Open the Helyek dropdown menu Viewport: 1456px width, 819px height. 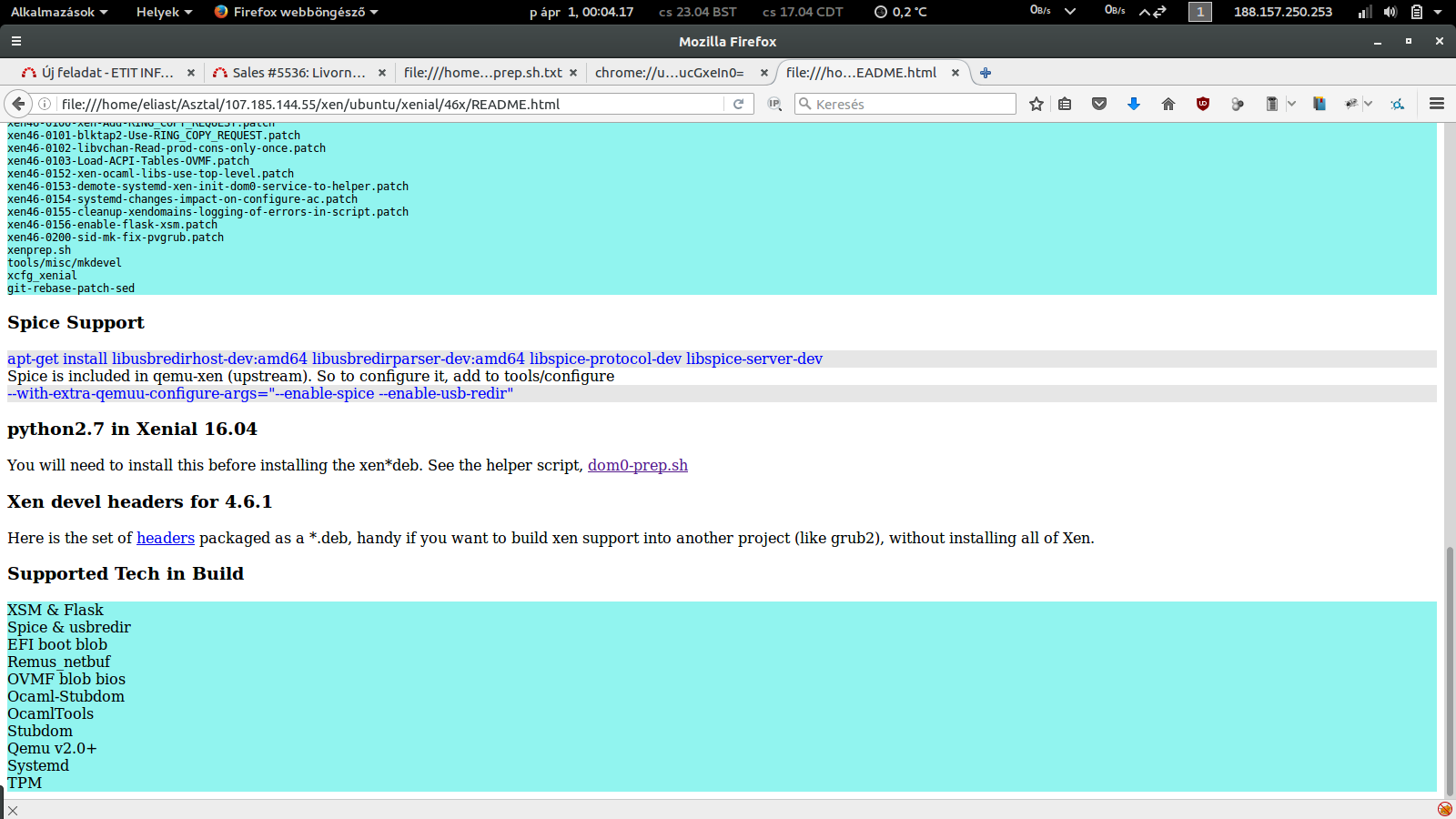(x=164, y=12)
